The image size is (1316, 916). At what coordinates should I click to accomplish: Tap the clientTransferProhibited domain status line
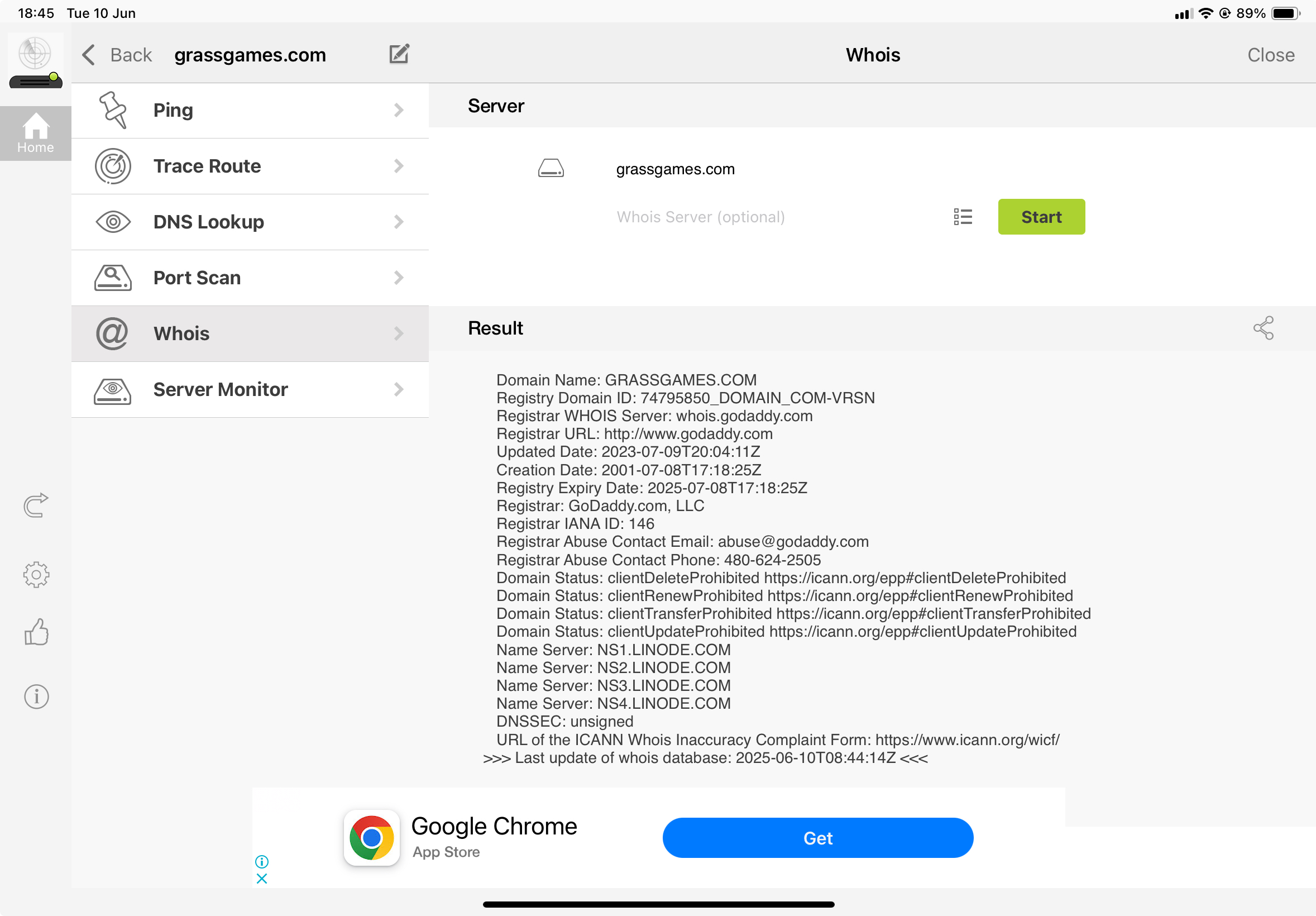[793, 613]
